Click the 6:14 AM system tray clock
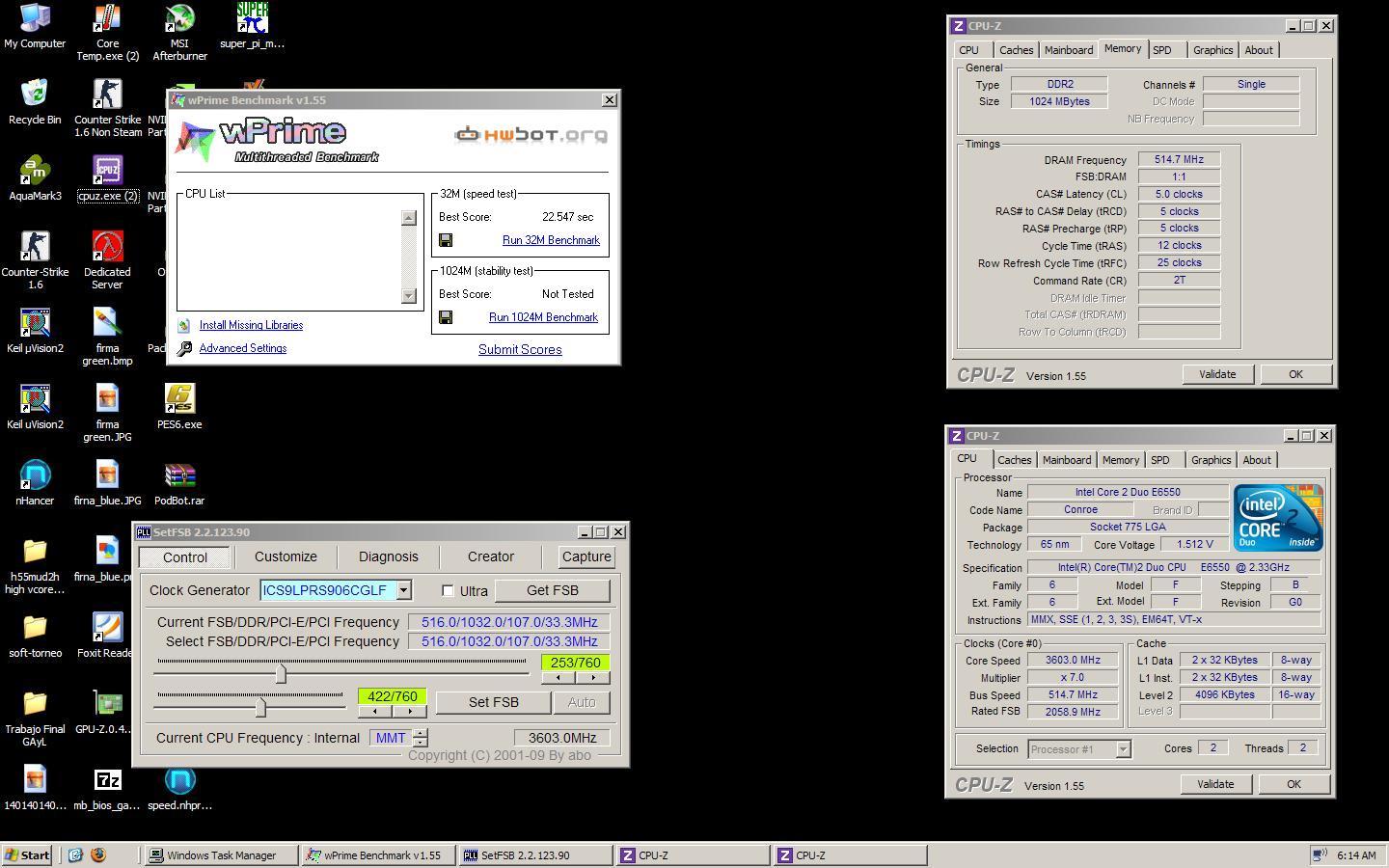 (1356, 855)
